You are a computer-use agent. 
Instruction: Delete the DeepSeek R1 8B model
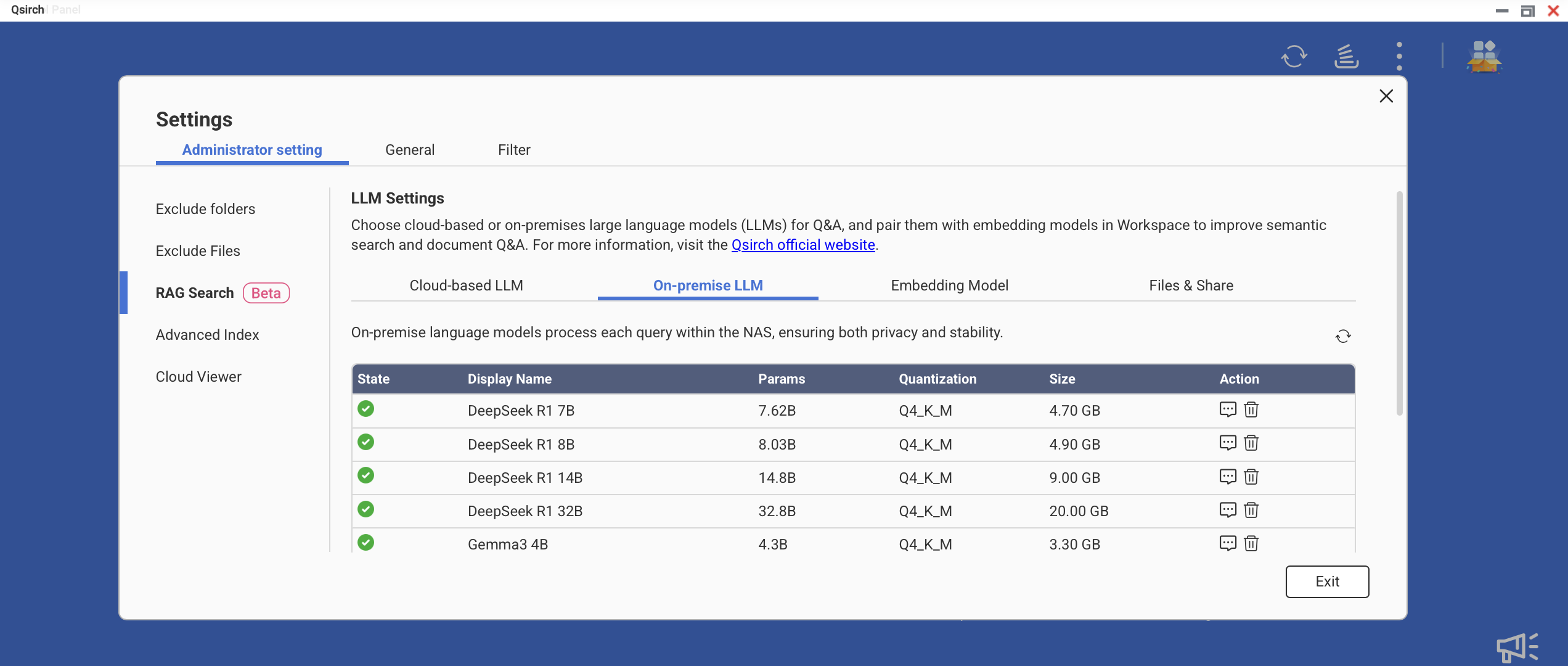[x=1251, y=443]
